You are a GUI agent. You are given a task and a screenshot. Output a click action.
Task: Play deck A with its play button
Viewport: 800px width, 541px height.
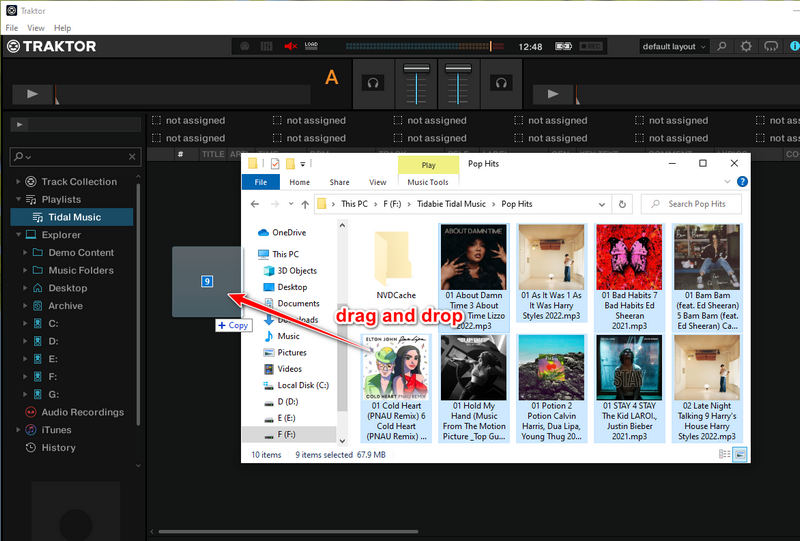tap(32, 94)
